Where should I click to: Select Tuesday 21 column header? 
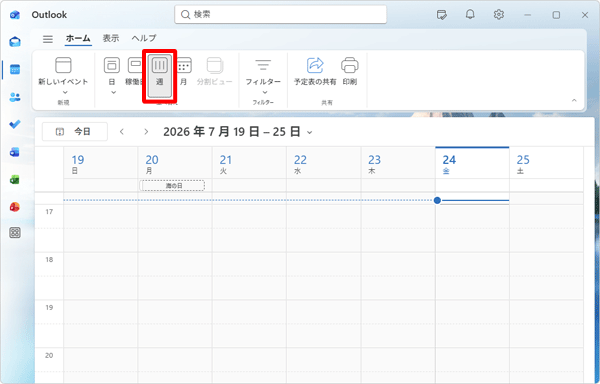click(x=249, y=163)
